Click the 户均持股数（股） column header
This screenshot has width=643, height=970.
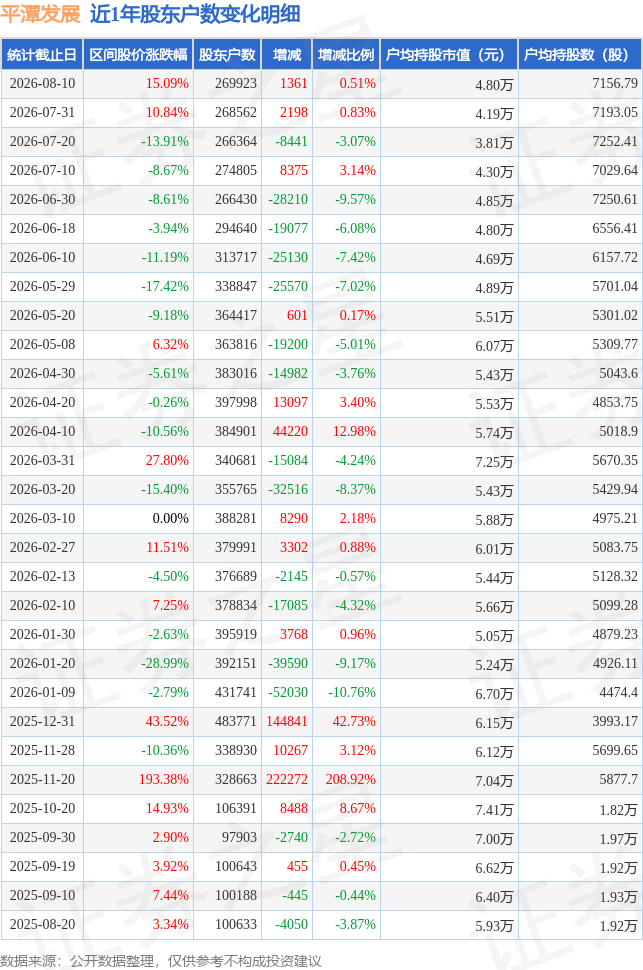coord(580,54)
